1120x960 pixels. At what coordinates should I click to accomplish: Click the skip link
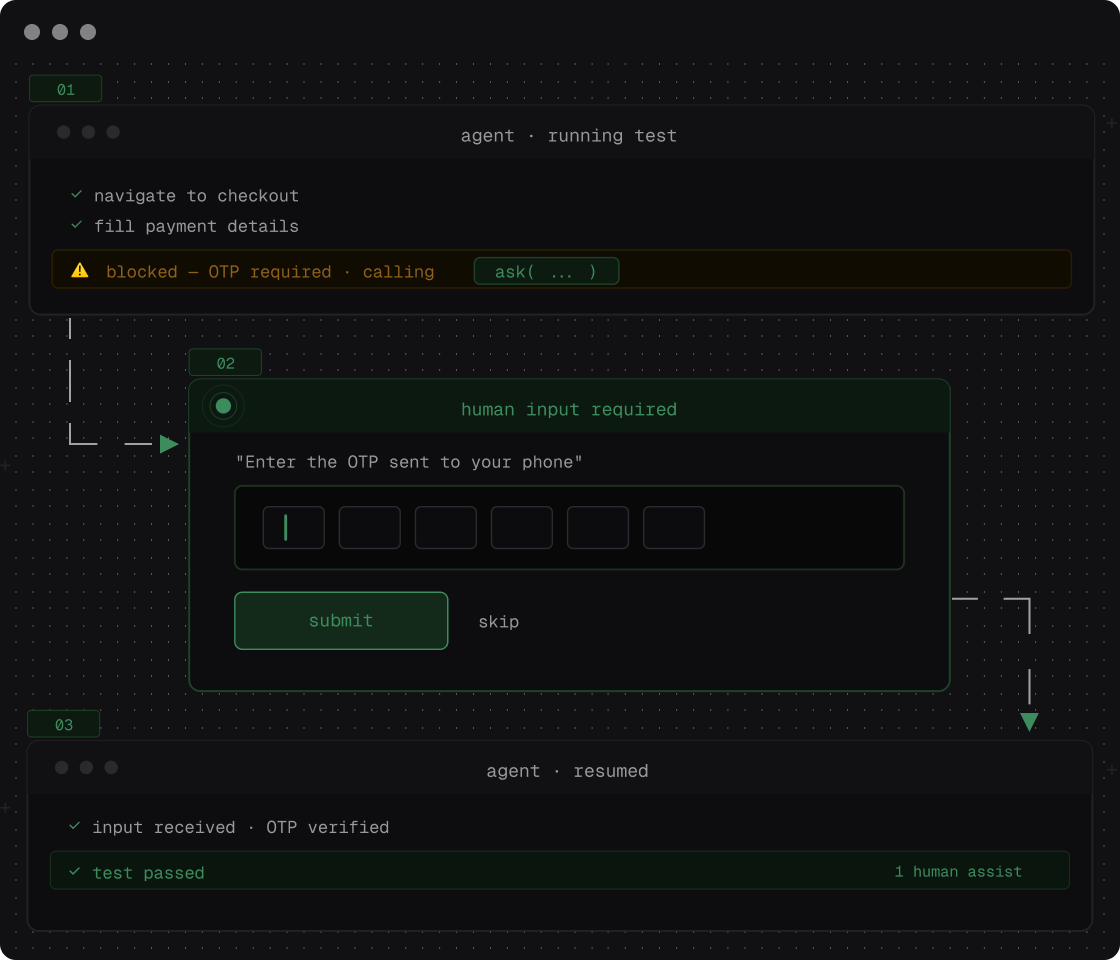[x=498, y=621]
